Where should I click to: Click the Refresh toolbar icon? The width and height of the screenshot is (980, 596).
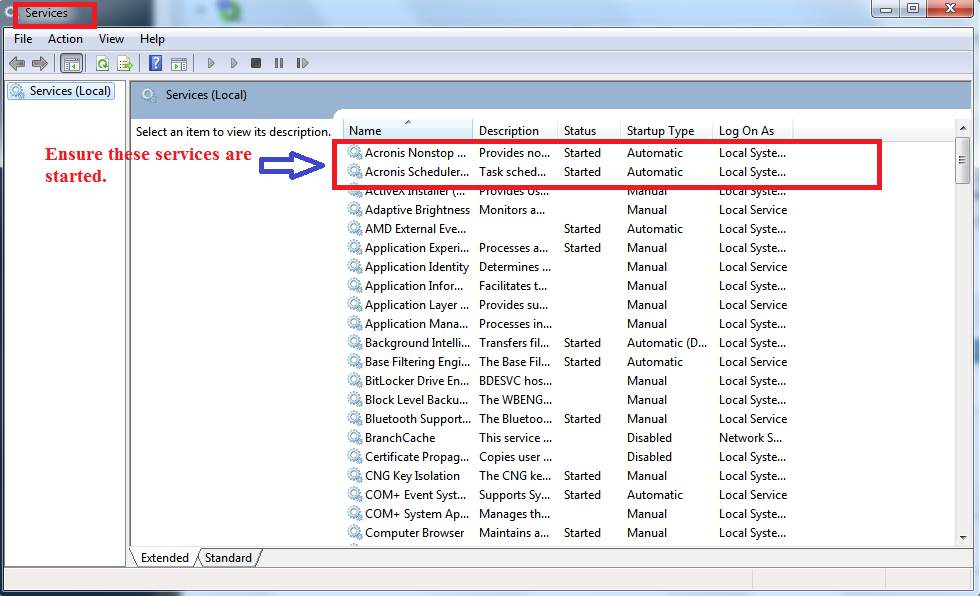click(102, 63)
